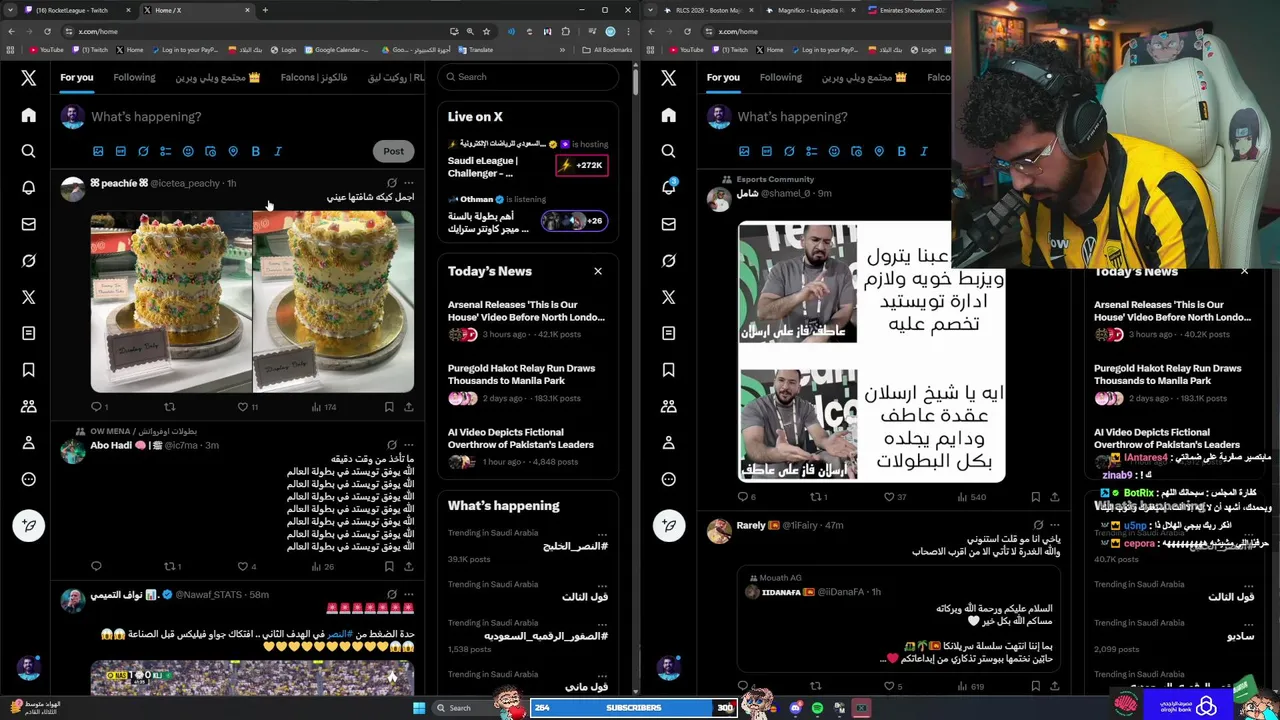Open more options on Rarely's post, right window
This screenshot has width=1280, height=720.
click(1054, 525)
